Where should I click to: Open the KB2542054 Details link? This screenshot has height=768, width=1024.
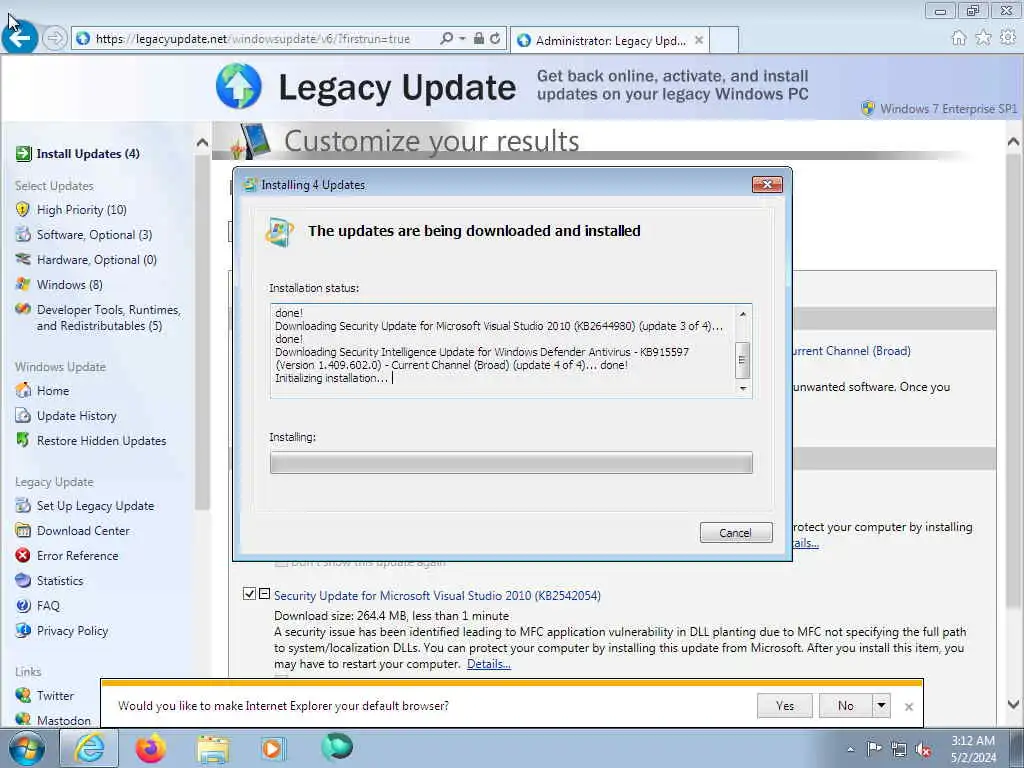click(x=488, y=664)
